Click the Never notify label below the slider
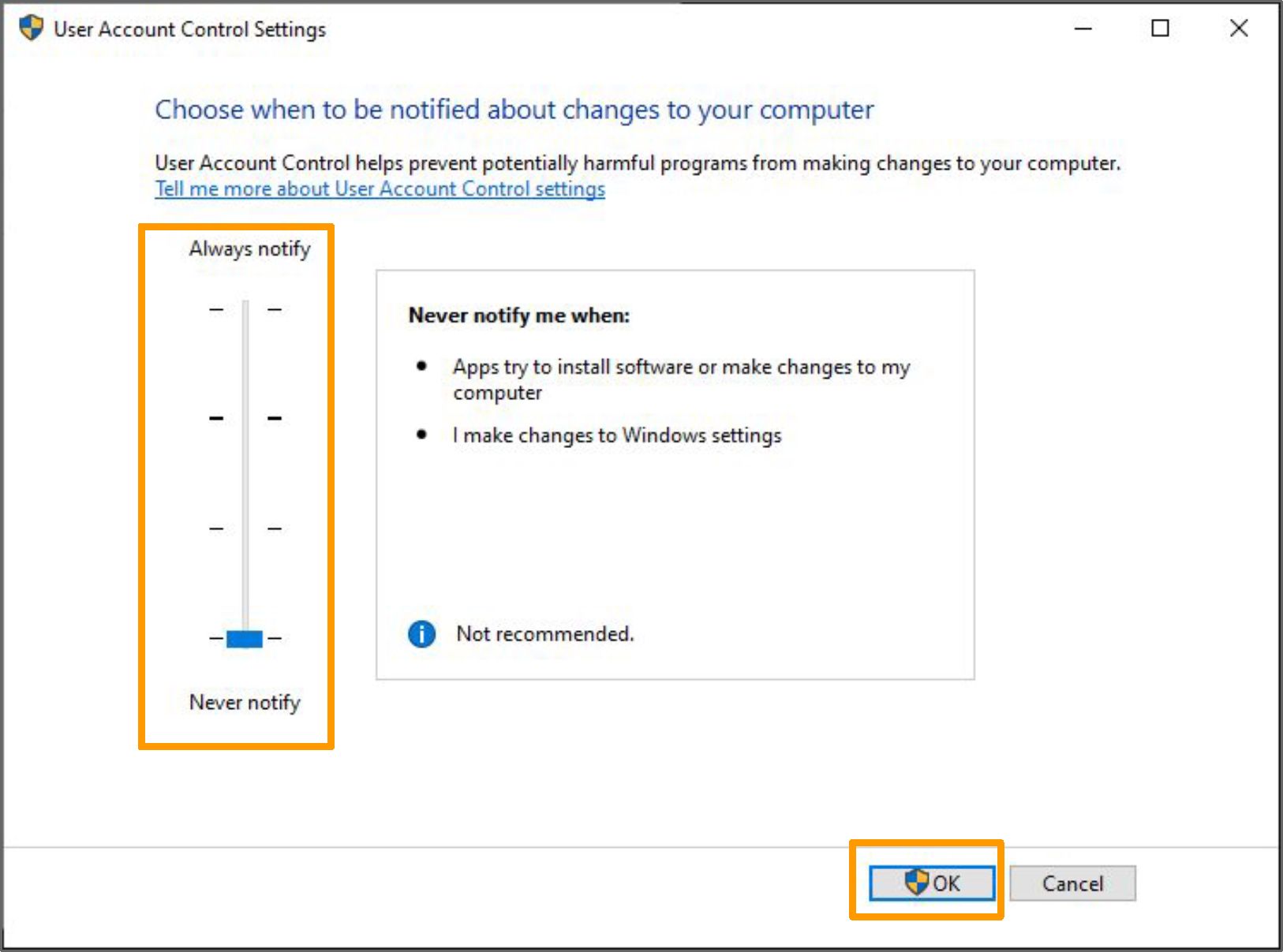1283x952 pixels. pyautogui.click(x=245, y=703)
